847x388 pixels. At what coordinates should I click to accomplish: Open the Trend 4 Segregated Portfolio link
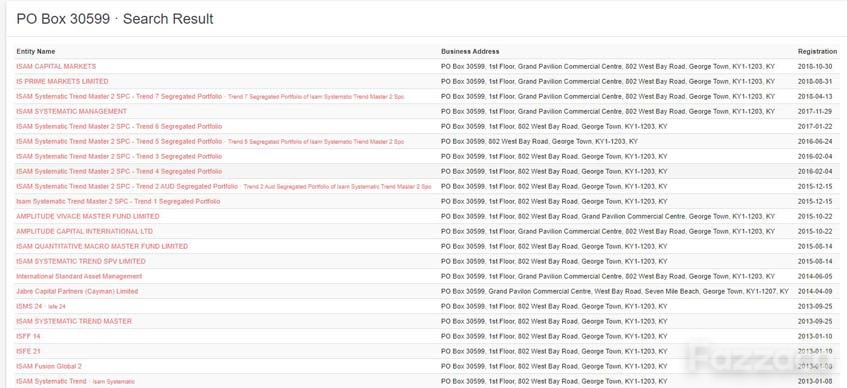pyautogui.click(x=119, y=171)
